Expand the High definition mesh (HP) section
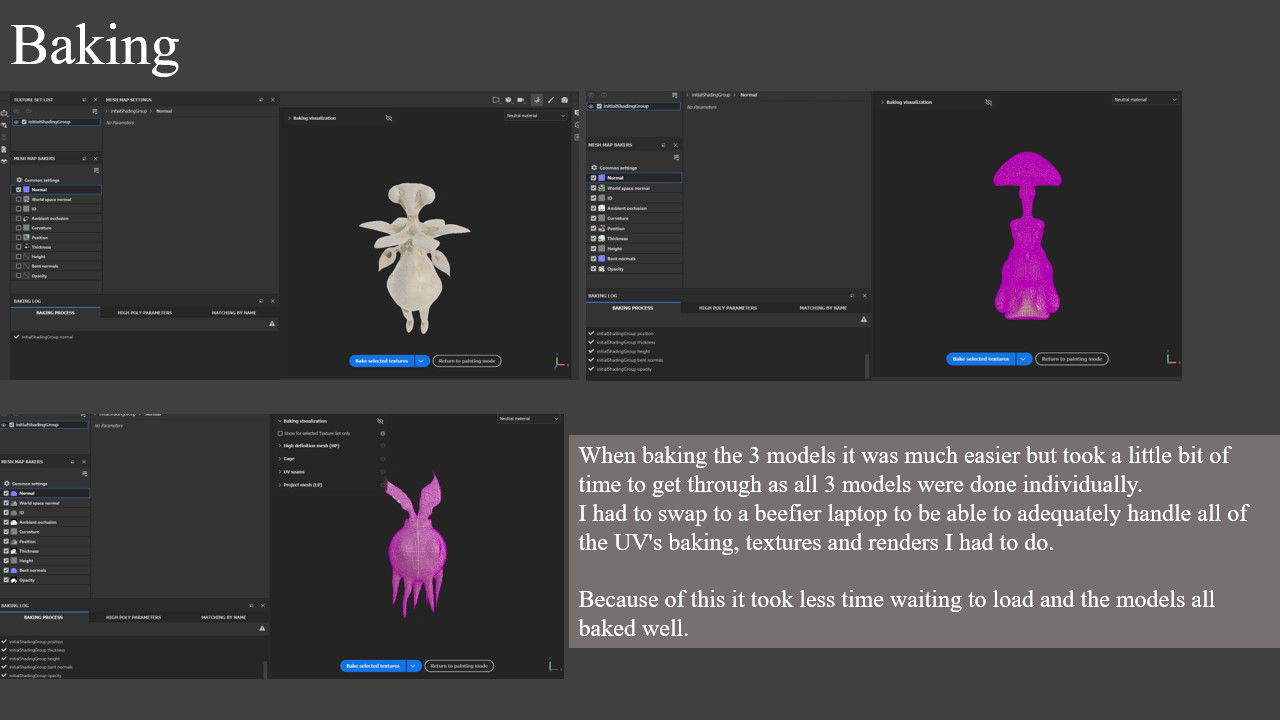The image size is (1280, 720). 280,446
